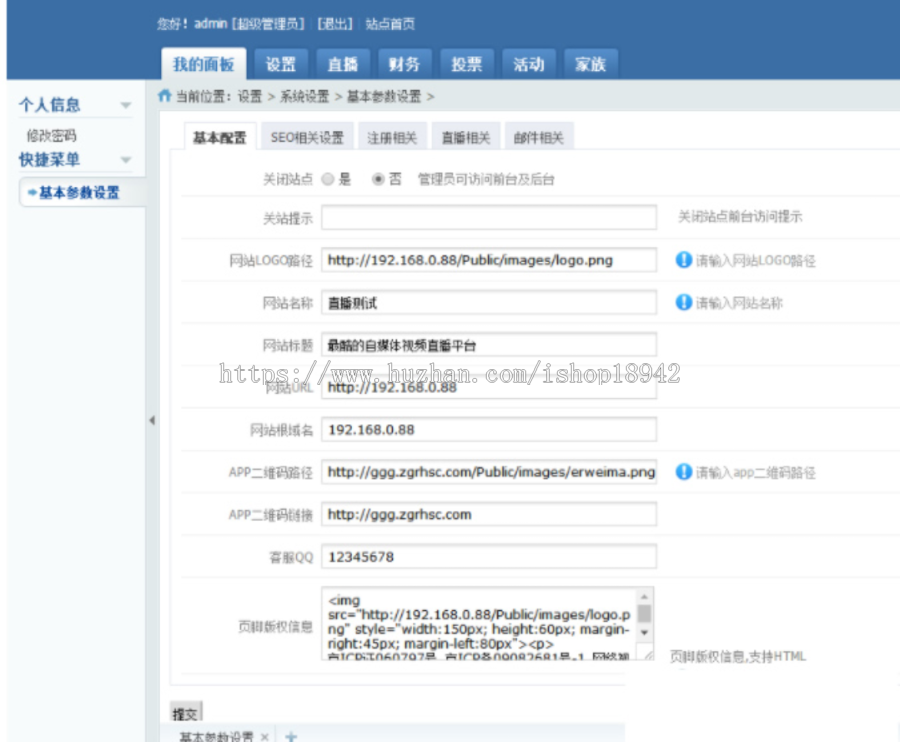Open 投票 main tab
This screenshot has width=900, height=742.
(466, 64)
